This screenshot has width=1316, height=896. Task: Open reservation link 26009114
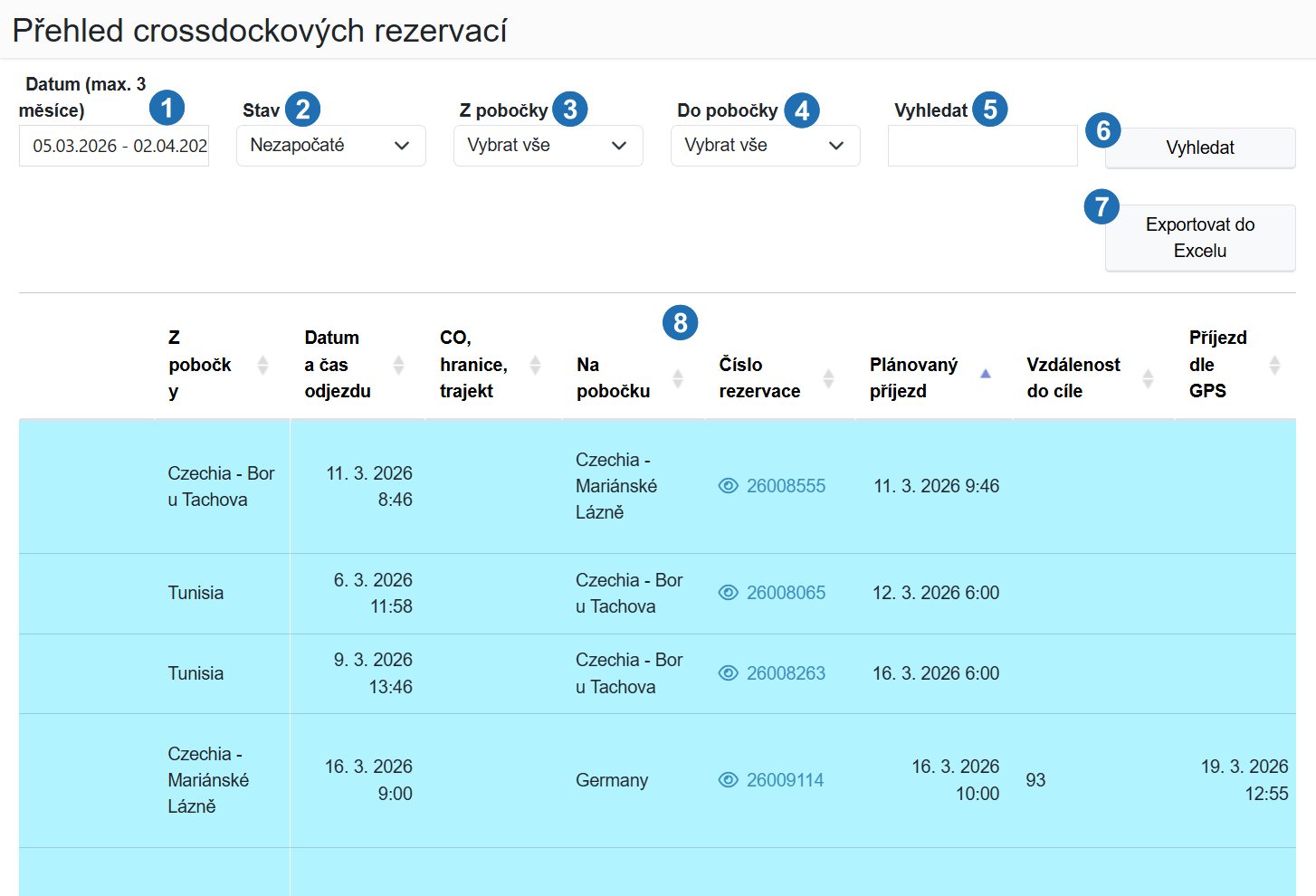pos(785,780)
